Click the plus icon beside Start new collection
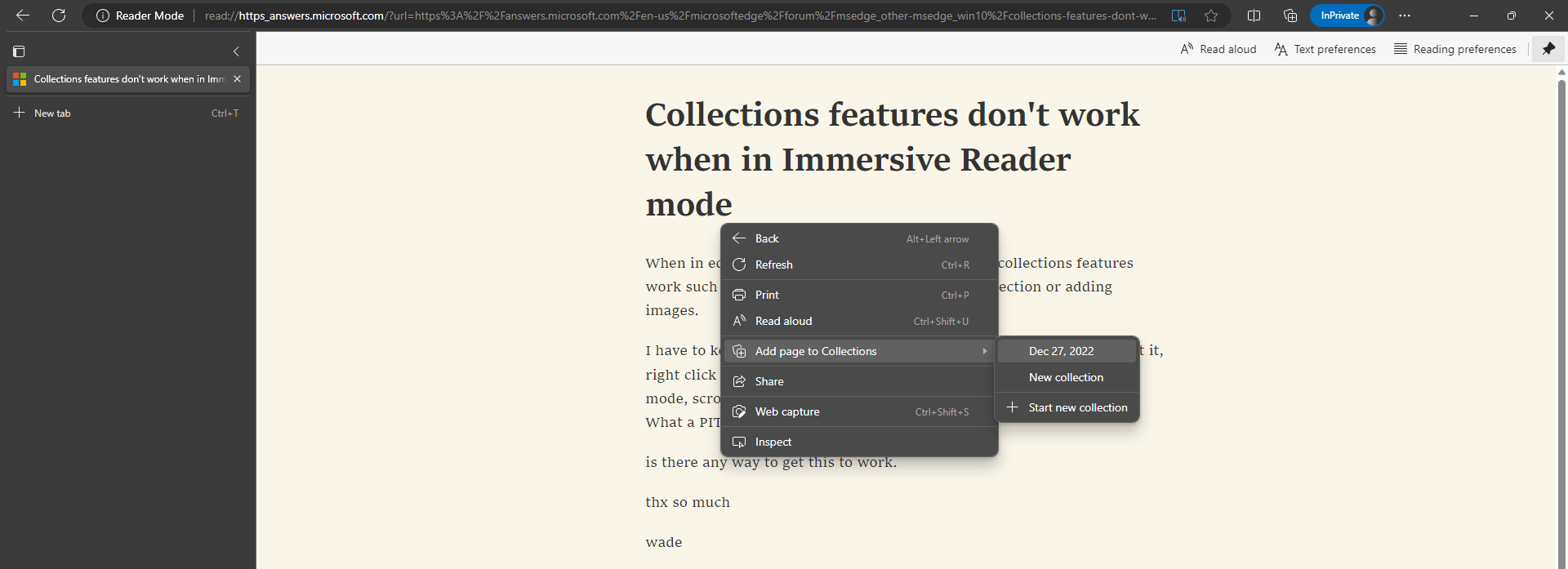The image size is (1568, 569). pyautogui.click(x=1013, y=407)
